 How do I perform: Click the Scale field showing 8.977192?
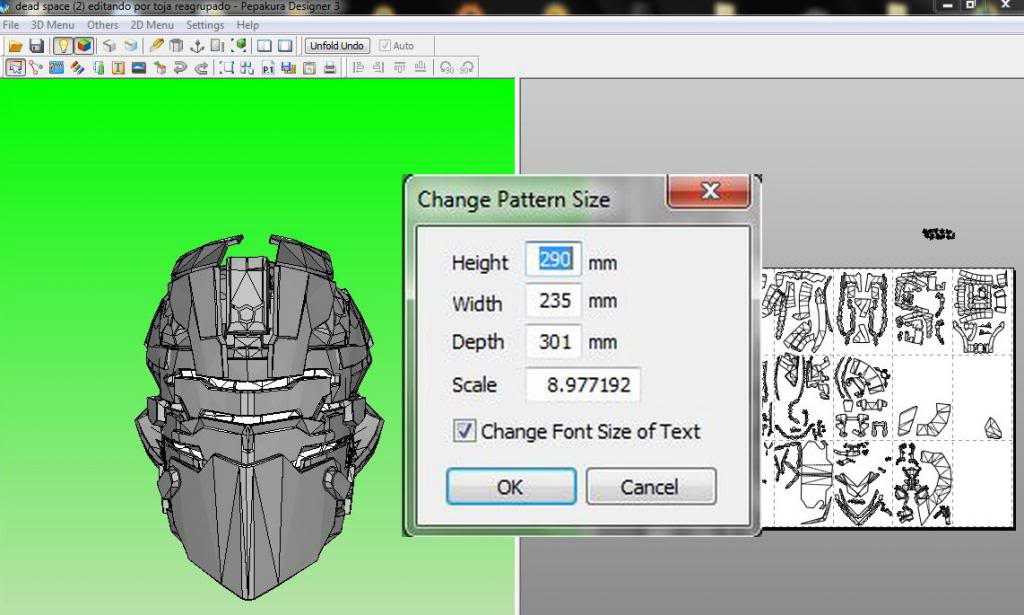tap(583, 385)
